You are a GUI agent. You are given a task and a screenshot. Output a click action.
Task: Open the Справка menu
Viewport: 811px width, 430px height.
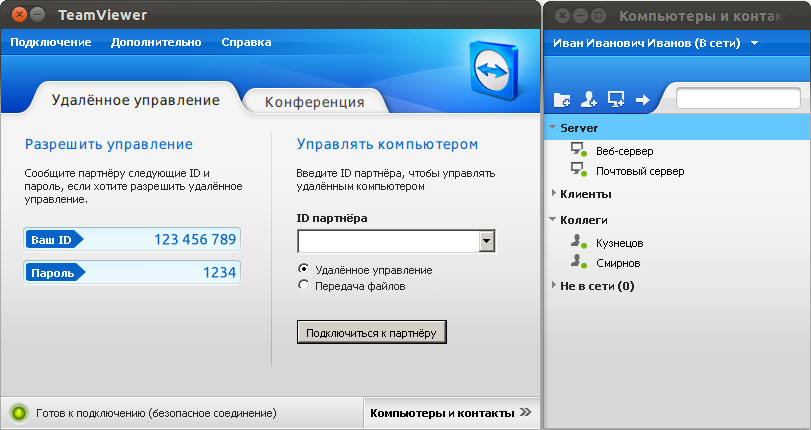click(246, 42)
